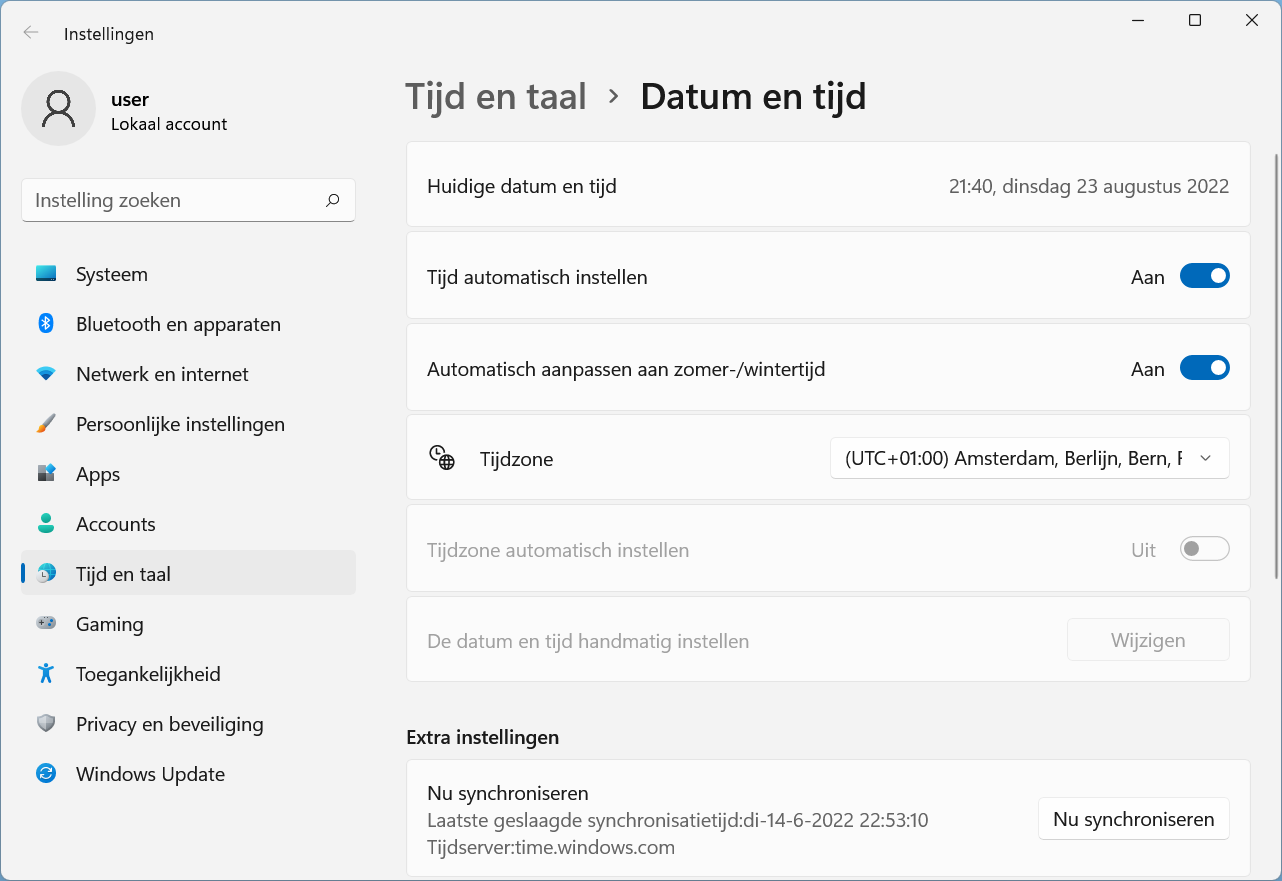The width and height of the screenshot is (1282, 881).
Task: Click the Nu synchroniseren button
Action: pyautogui.click(x=1133, y=818)
